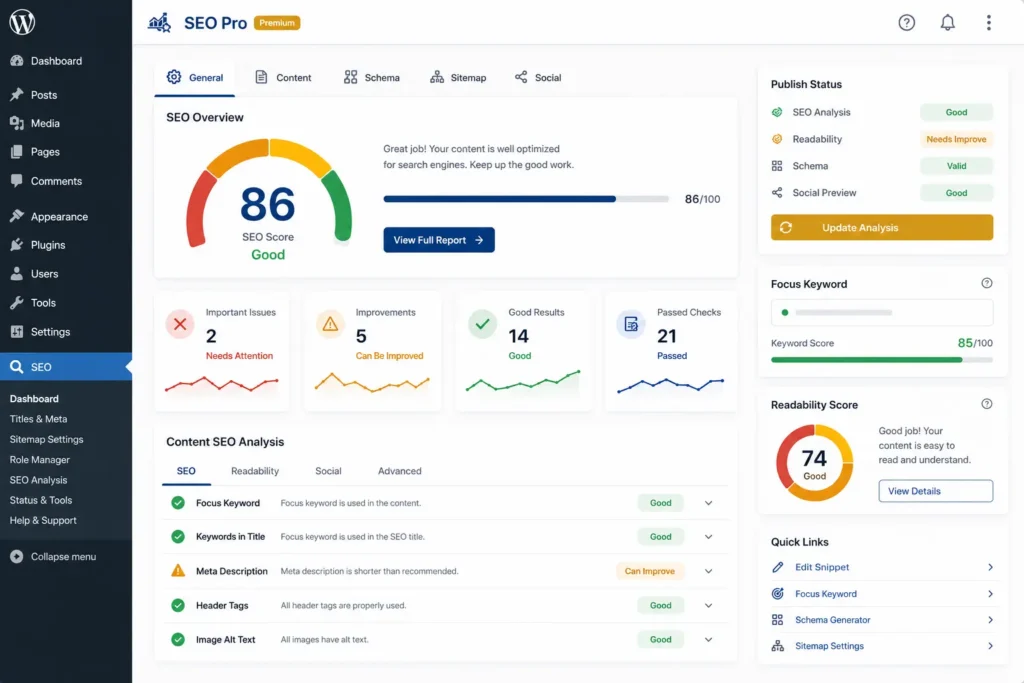The width and height of the screenshot is (1024, 683).
Task: Select the Advanced analysis tab
Action: (x=400, y=471)
